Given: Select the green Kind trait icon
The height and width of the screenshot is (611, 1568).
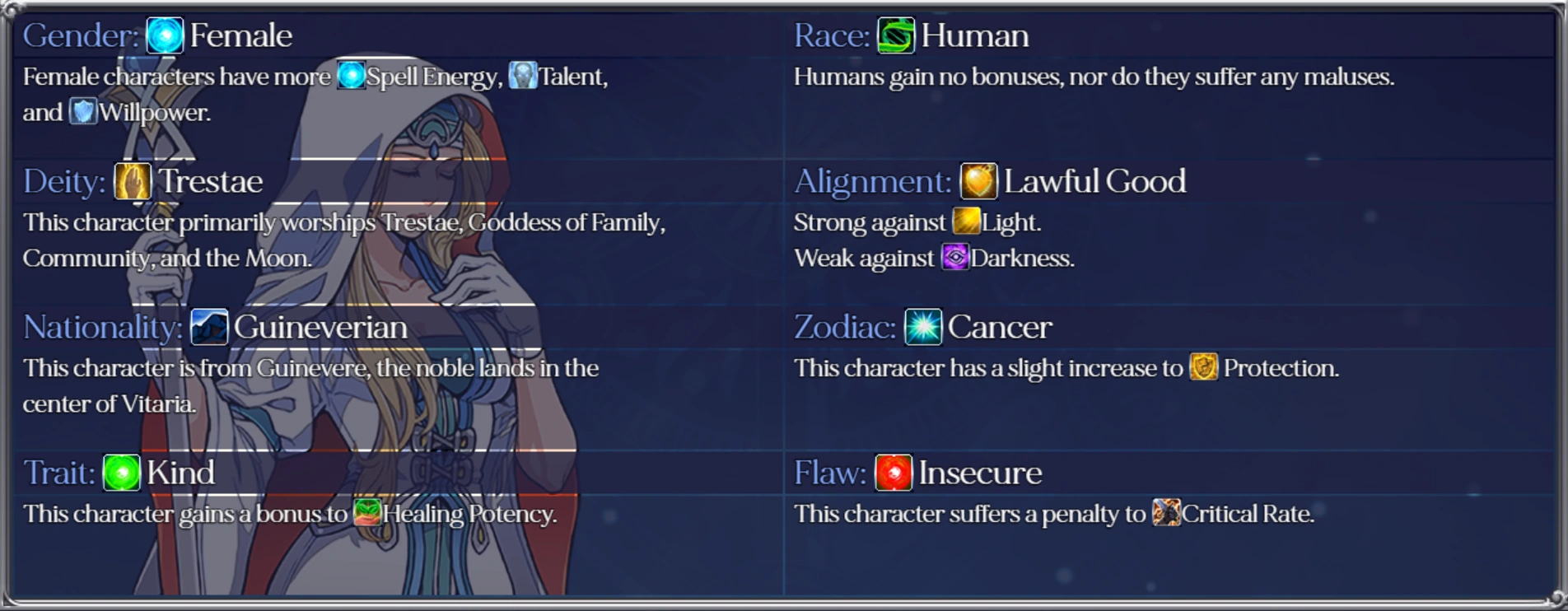Looking at the screenshot, I should 122,473.
